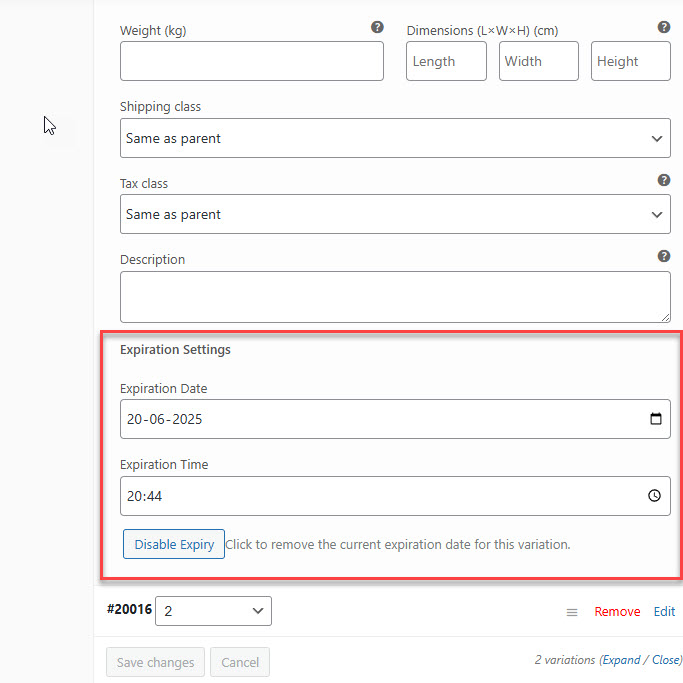Click the Expiration Time field value
This screenshot has height=683, width=683.
coord(144,496)
